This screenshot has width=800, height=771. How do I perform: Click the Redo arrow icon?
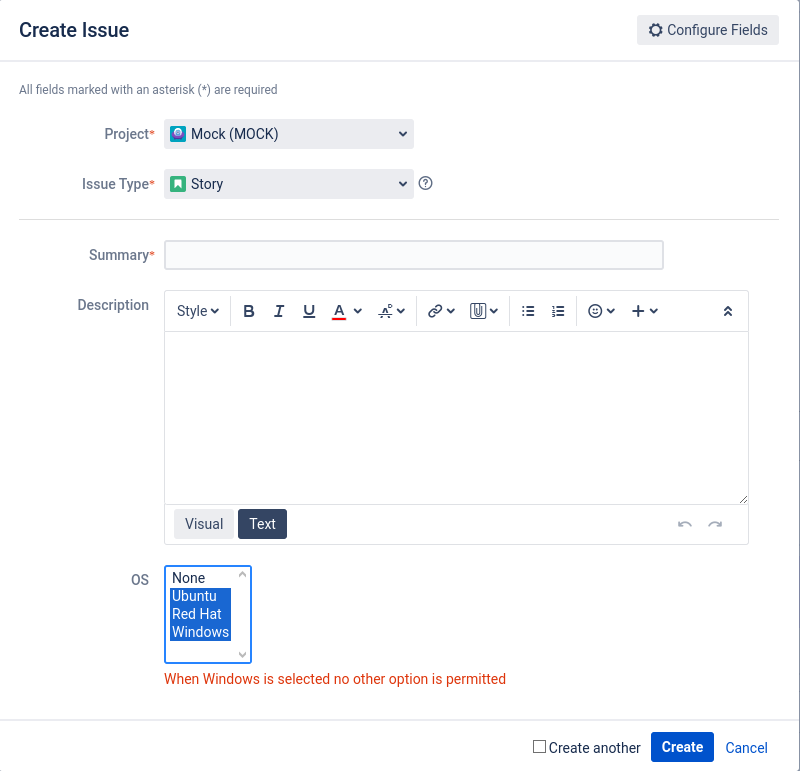pyautogui.click(x=715, y=524)
